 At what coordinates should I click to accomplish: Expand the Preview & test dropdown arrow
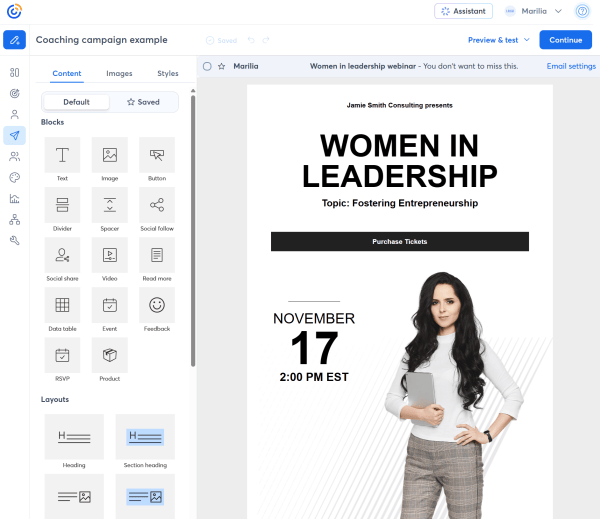click(x=527, y=40)
